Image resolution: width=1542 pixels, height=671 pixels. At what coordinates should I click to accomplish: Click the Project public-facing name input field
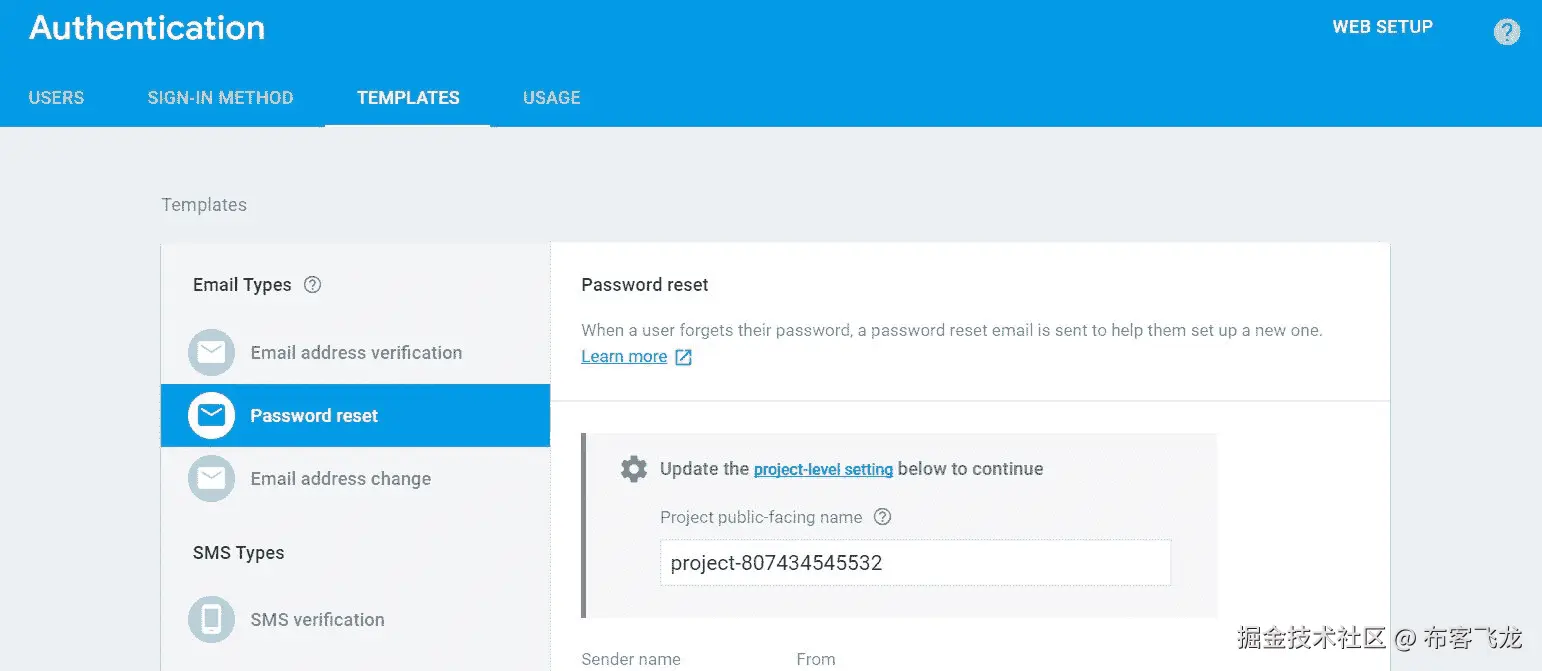pos(915,563)
